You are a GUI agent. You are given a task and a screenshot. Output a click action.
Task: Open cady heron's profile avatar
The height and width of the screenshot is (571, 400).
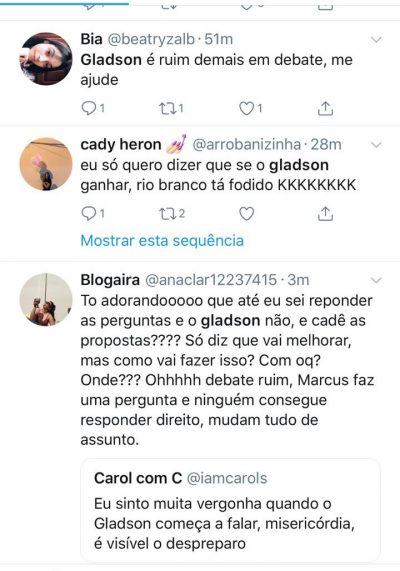46,164
